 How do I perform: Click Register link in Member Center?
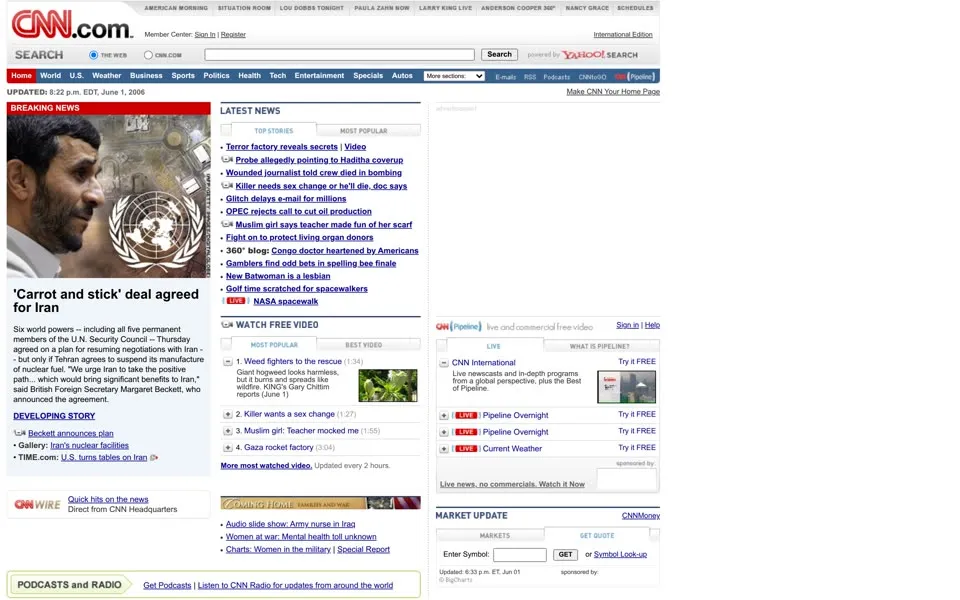point(233,35)
